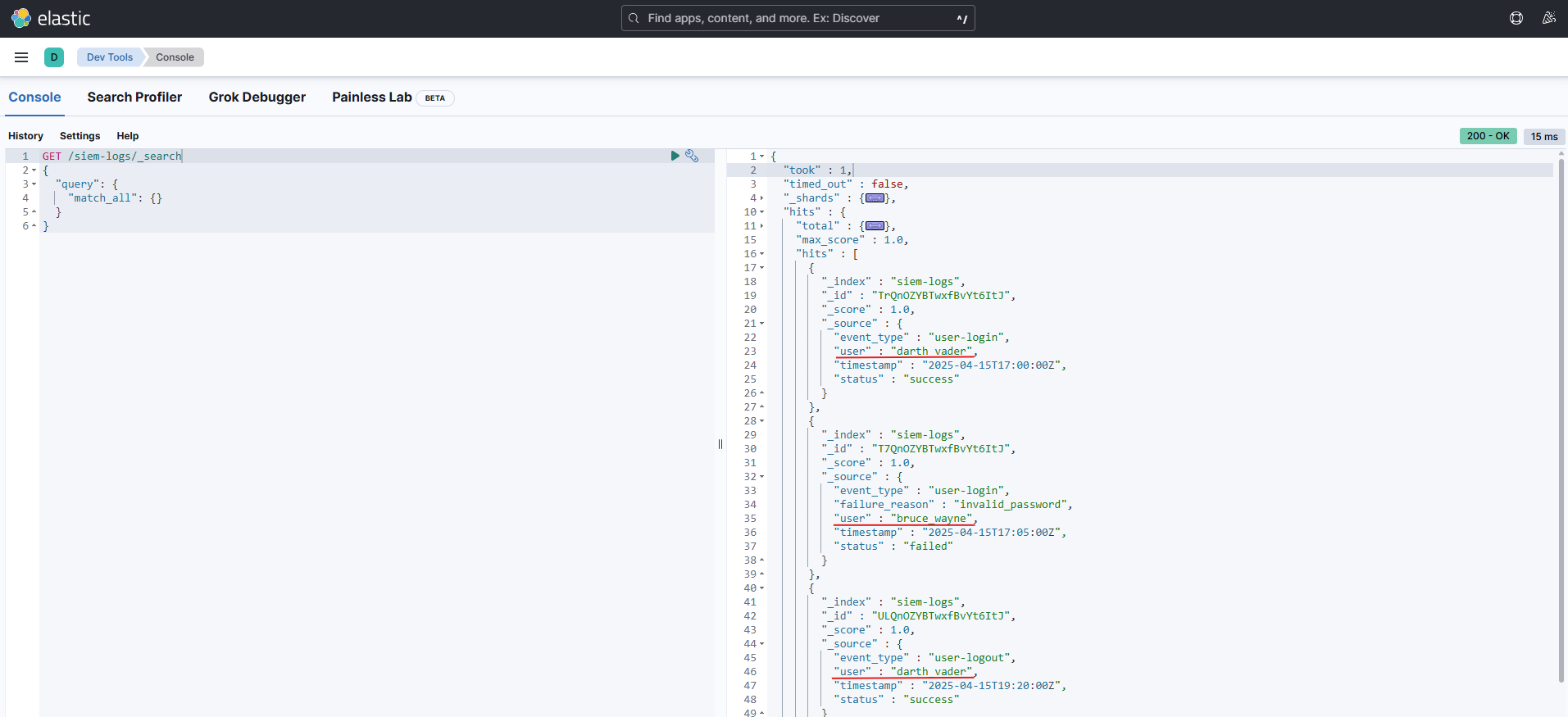The height and width of the screenshot is (717, 1568).
Task: Expand the _shards fold at line 4
Action: click(761, 198)
